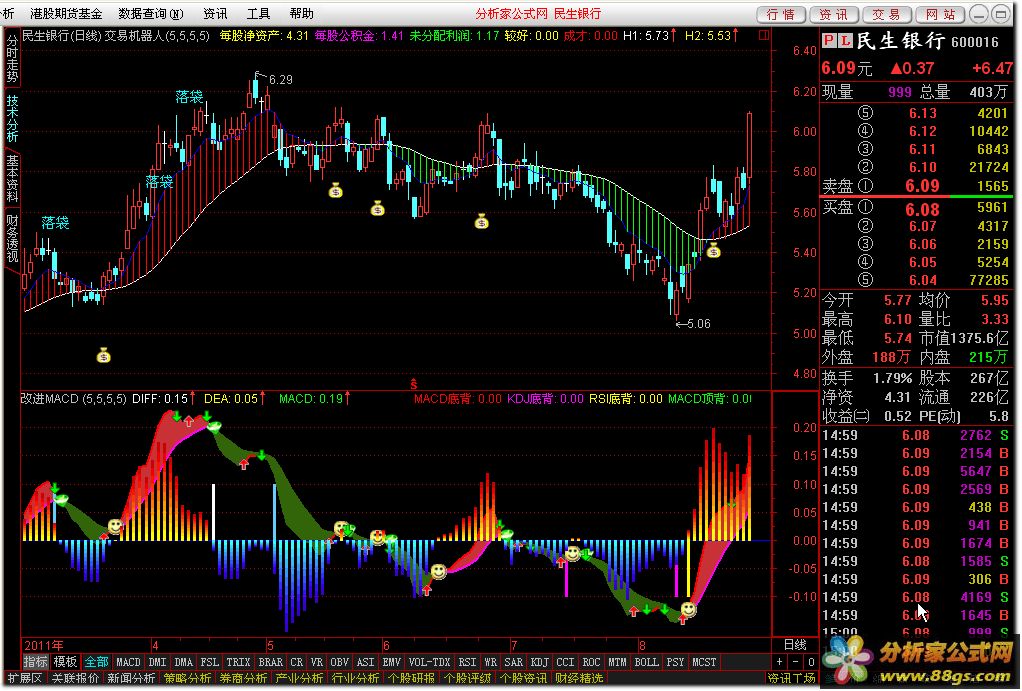Open the 关联报价 bottom tab
Viewport: 1022px width, 691px height.
pyautogui.click(x=75, y=678)
